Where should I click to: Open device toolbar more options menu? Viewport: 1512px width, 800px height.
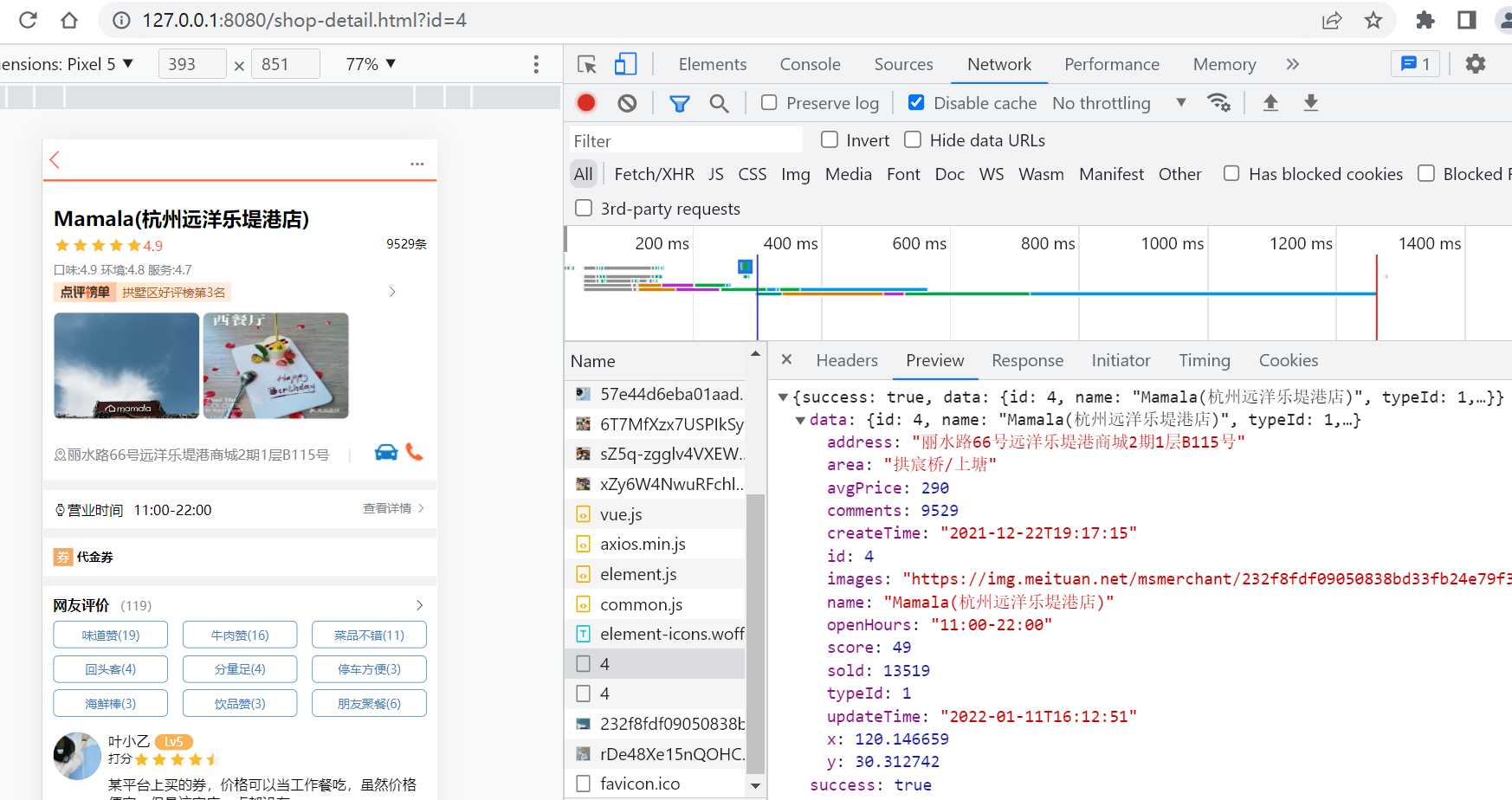(x=536, y=64)
